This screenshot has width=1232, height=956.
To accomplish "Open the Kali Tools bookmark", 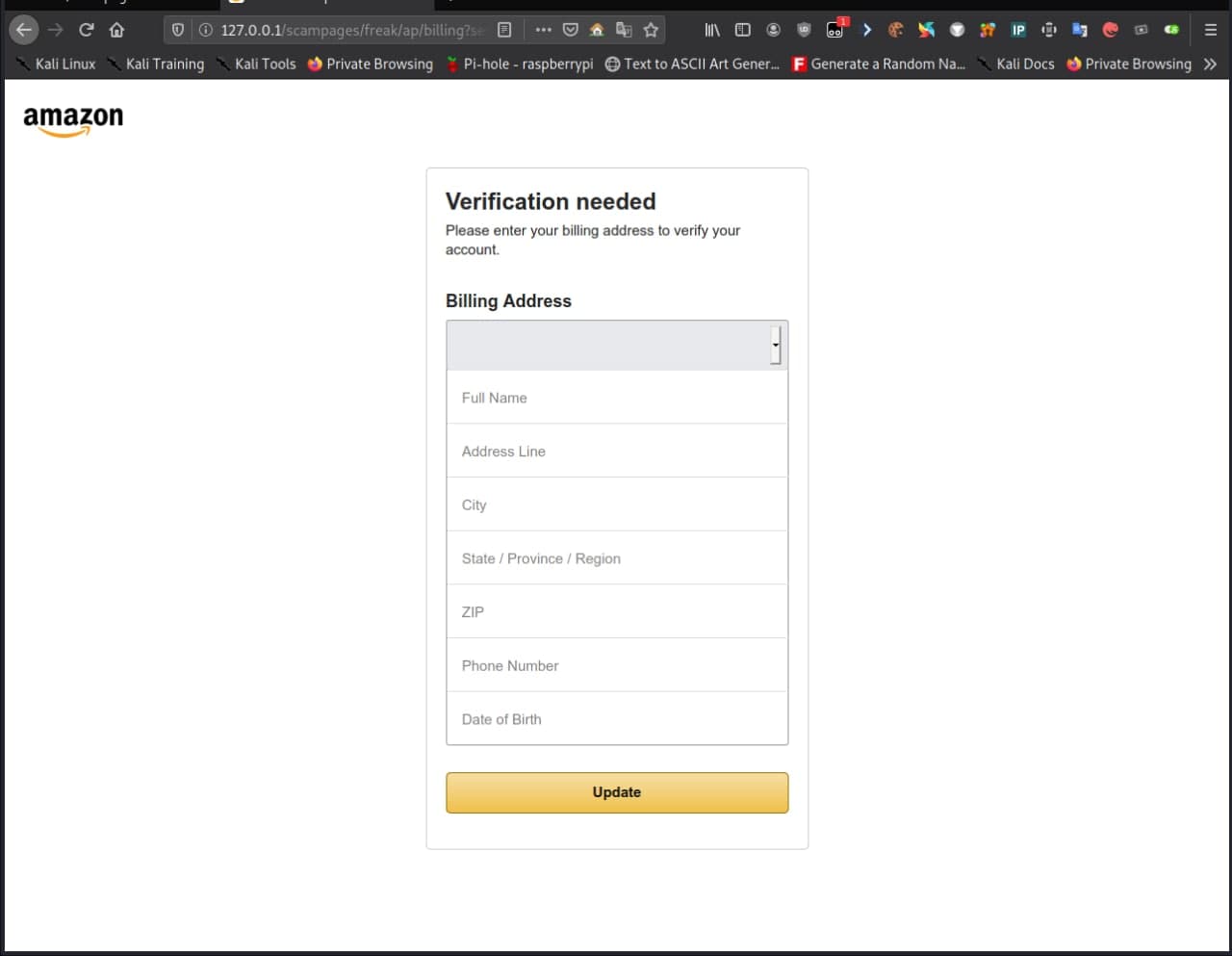I will (x=256, y=64).
